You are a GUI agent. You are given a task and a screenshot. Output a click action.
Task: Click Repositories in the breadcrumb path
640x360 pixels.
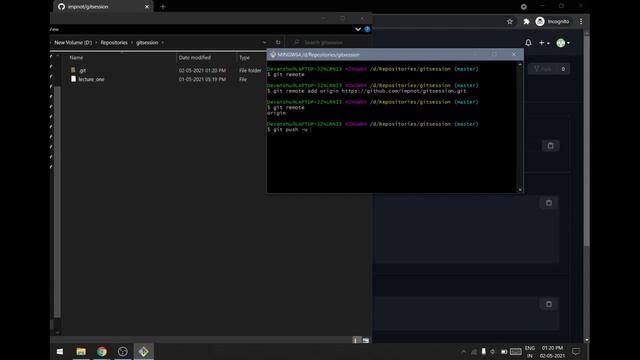click(x=114, y=42)
